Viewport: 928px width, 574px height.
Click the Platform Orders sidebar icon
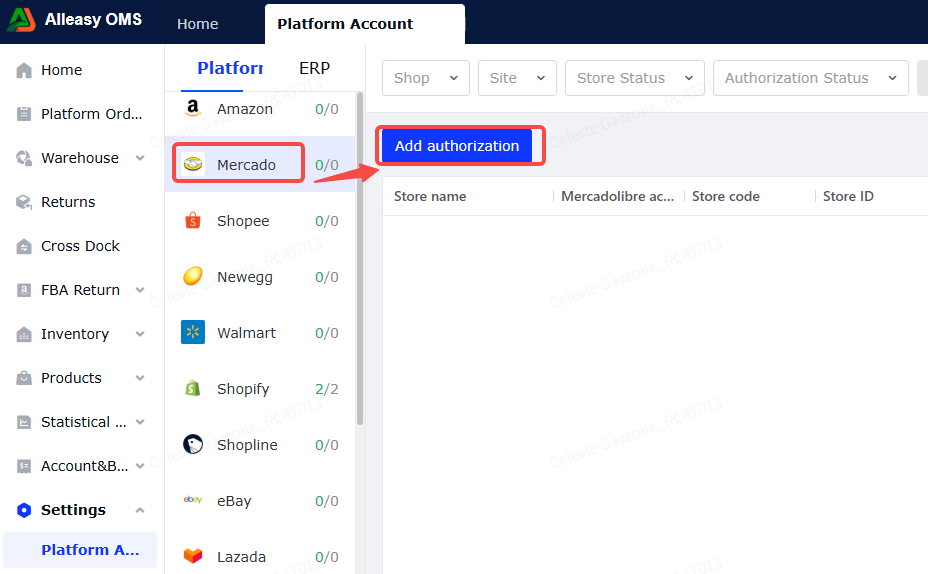[x=24, y=114]
